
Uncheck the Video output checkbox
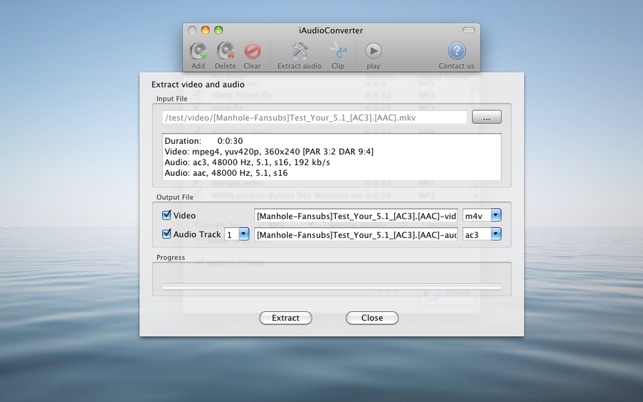tap(166, 215)
